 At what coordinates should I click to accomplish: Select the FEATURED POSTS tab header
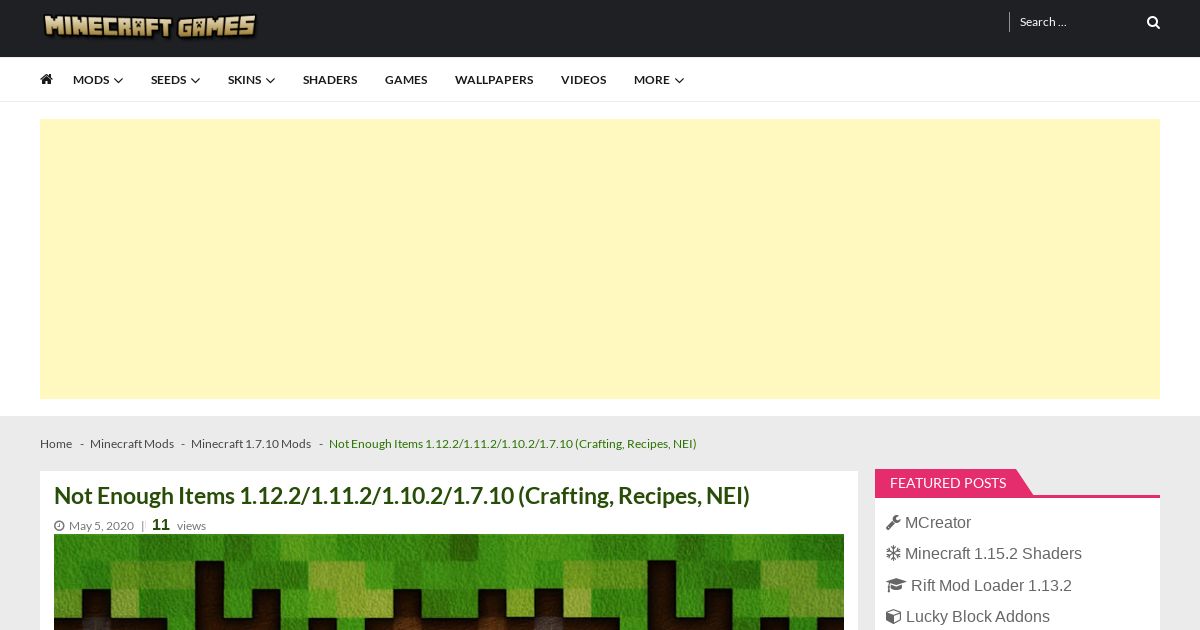[x=948, y=483]
